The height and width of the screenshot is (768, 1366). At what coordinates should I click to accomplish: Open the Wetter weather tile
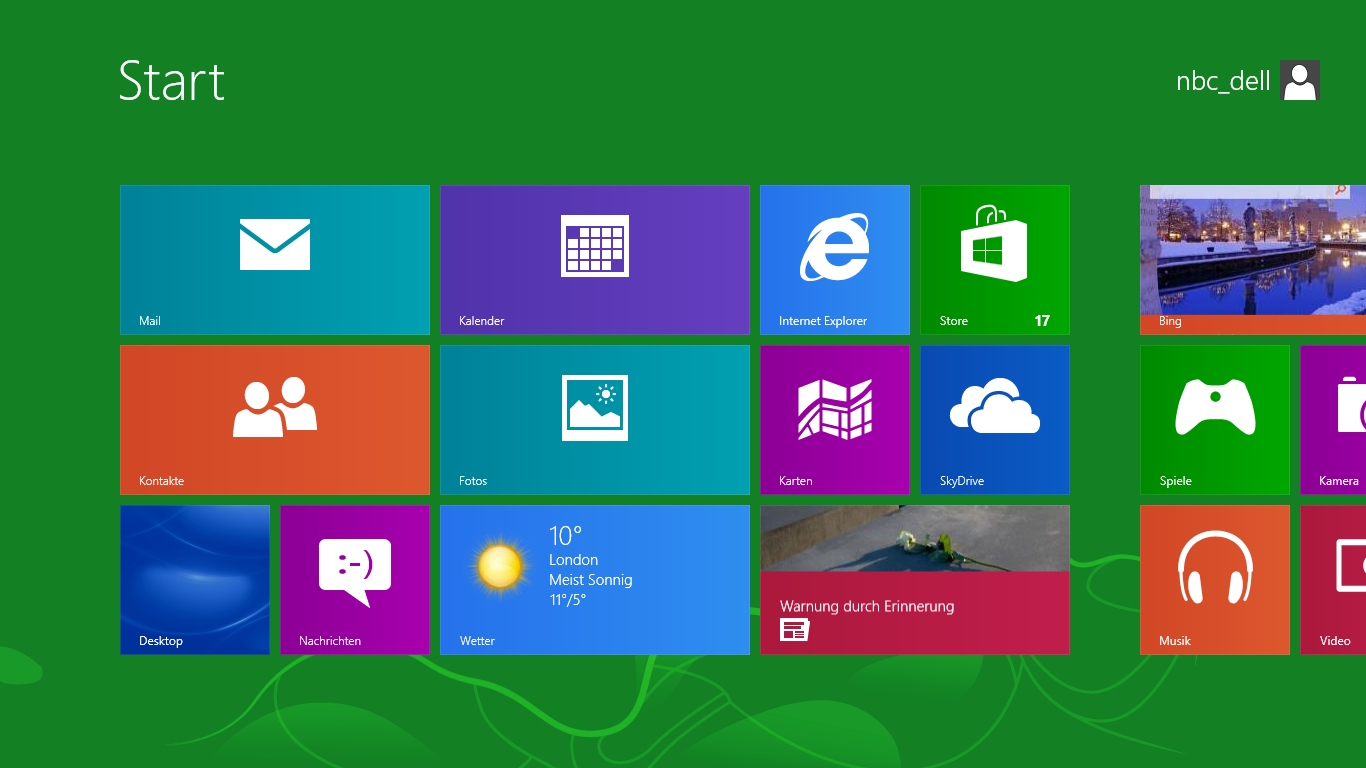click(x=595, y=580)
